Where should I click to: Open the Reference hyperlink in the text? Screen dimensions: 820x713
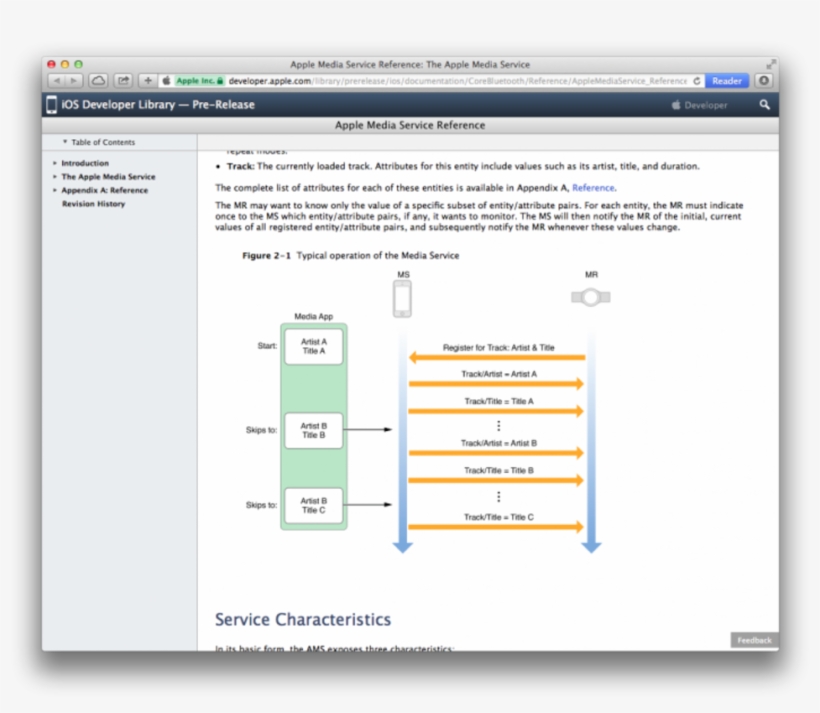click(x=594, y=187)
